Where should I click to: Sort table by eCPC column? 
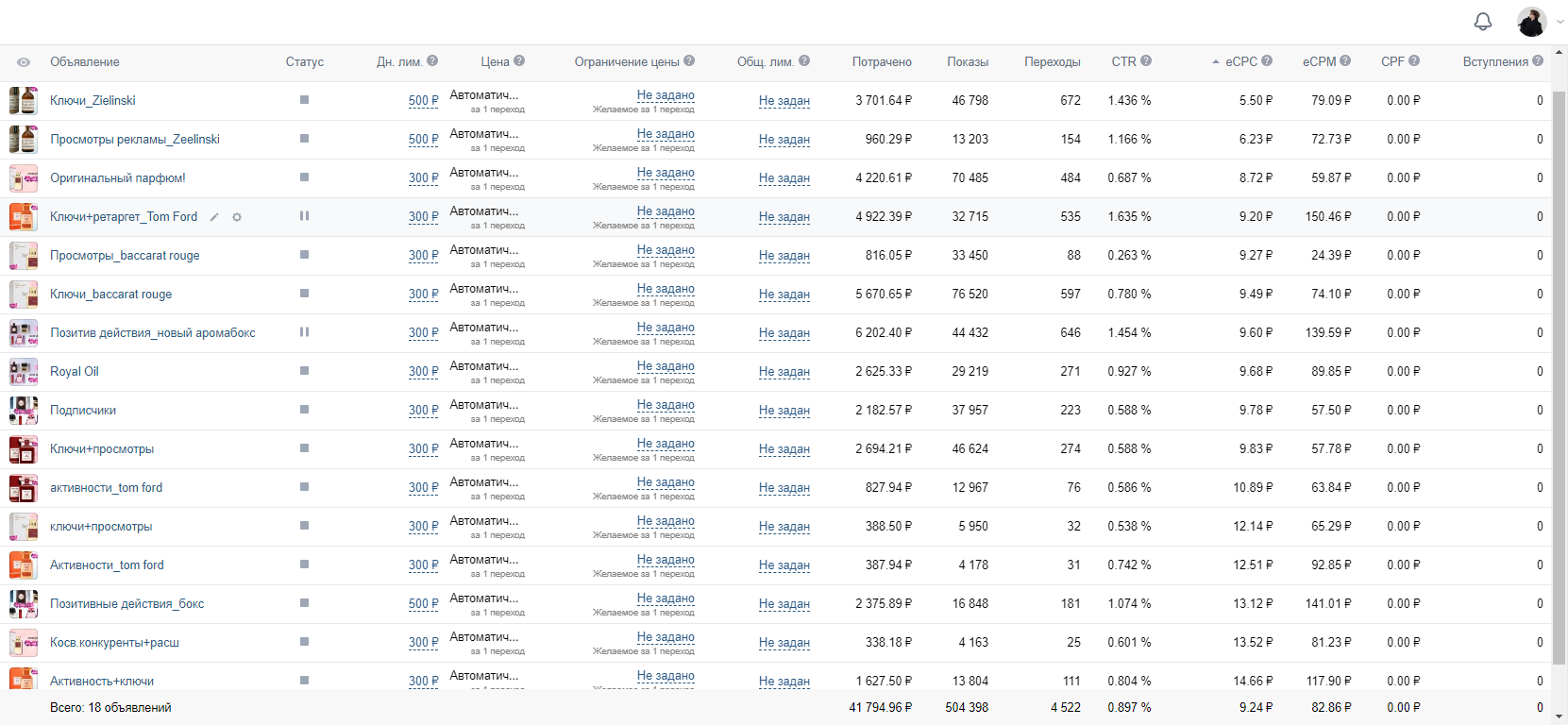pos(1240,61)
